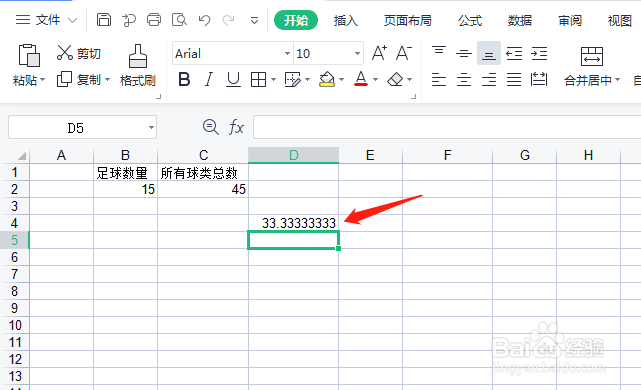
Task: Select cell with text 足球数量
Action: tap(126, 173)
